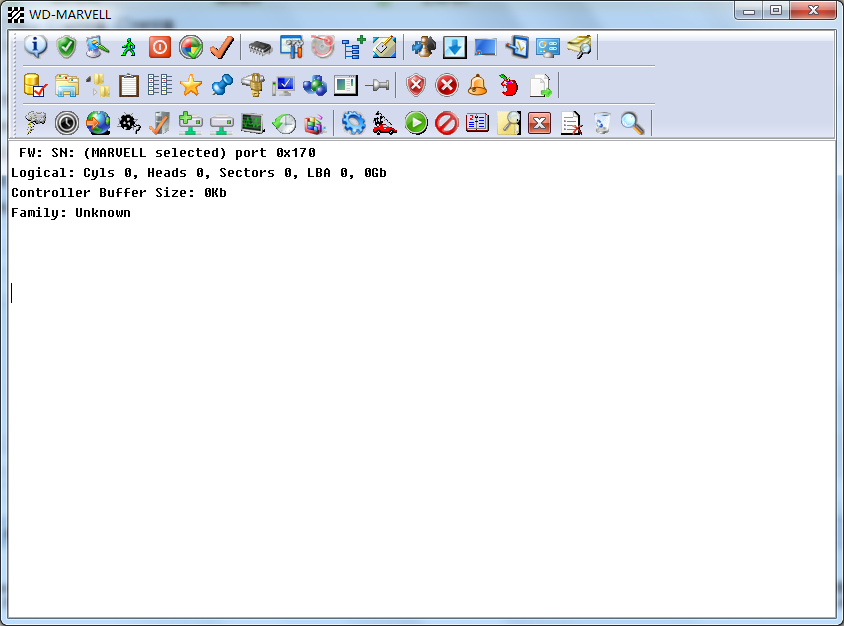Viewport: 844px width, 626px height.
Task: Click the folder tree with arrows icon
Action: click(x=98, y=86)
